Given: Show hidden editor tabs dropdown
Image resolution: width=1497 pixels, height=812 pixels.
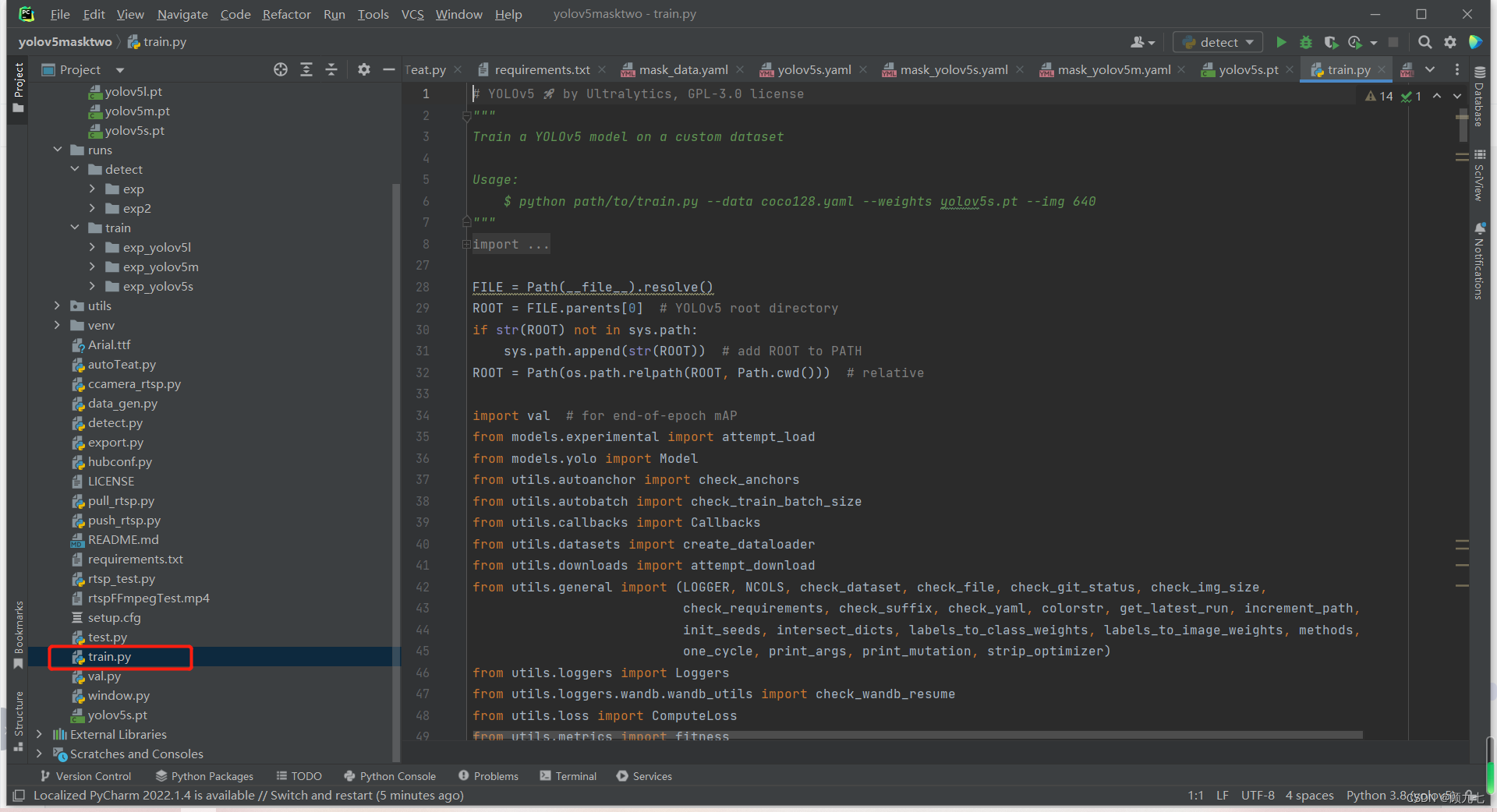Looking at the screenshot, I should 1430,69.
